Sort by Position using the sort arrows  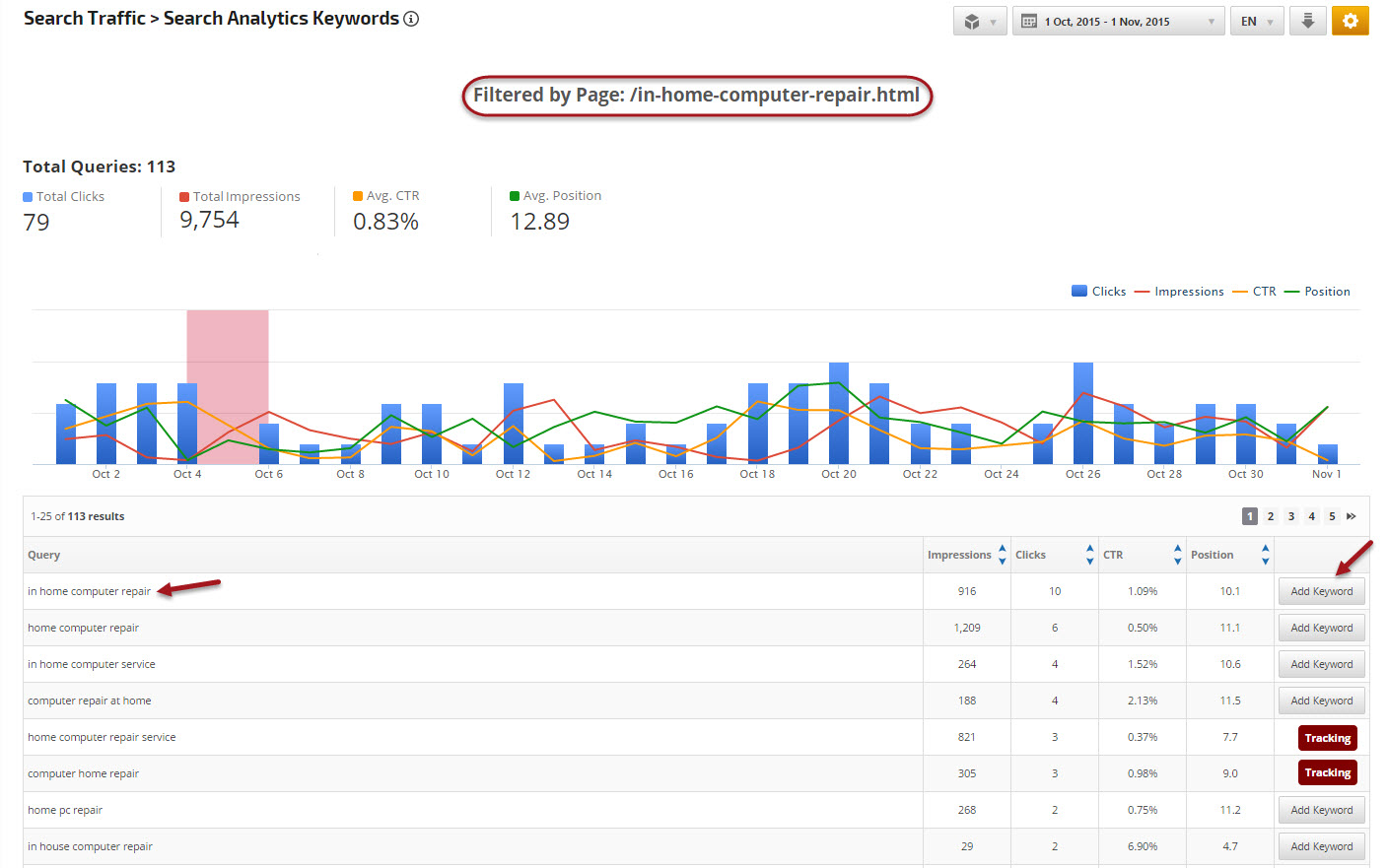(1265, 555)
